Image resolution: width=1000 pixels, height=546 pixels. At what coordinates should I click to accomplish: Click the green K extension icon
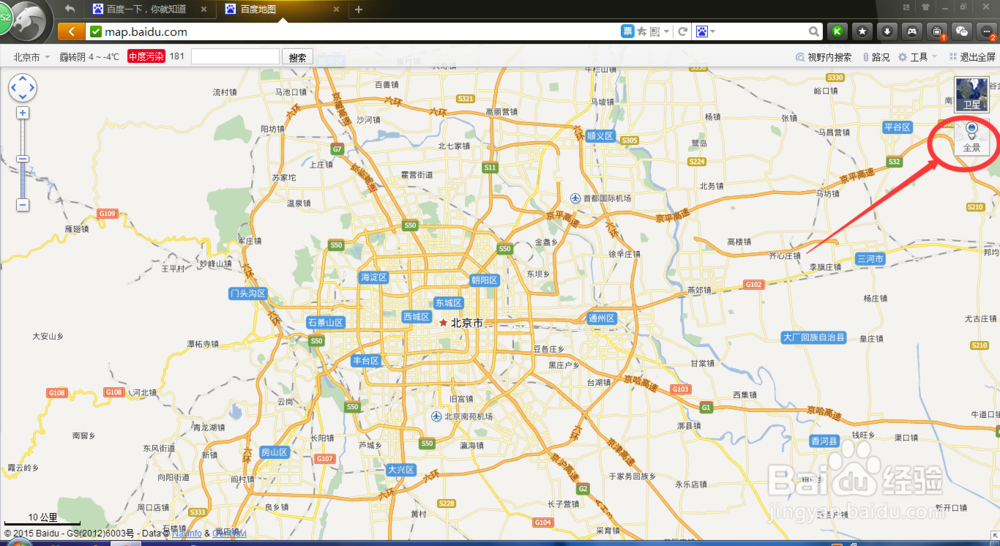tap(837, 31)
